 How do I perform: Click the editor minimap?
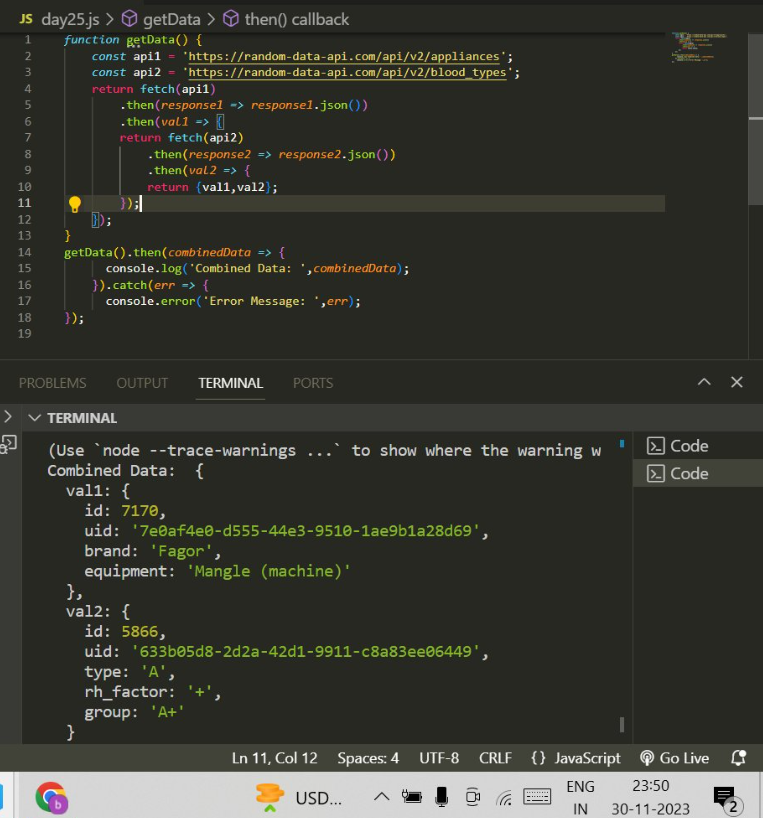(699, 47)
